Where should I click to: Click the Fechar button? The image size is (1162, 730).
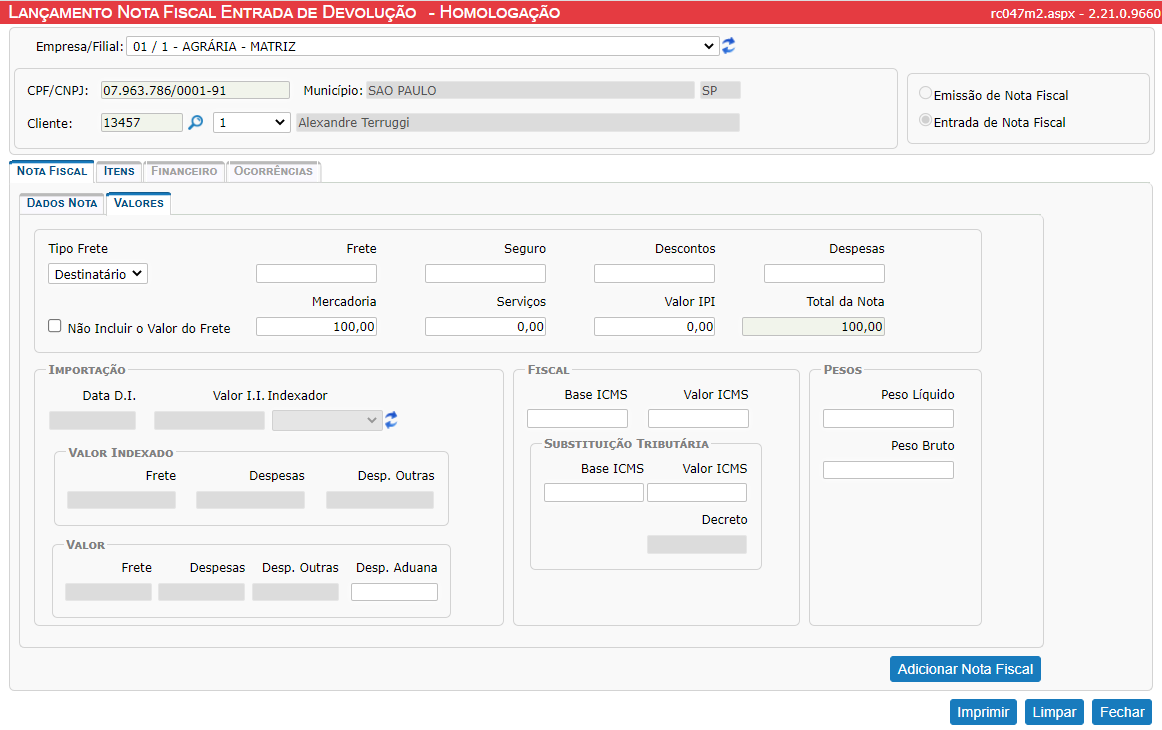(1122, 712)
